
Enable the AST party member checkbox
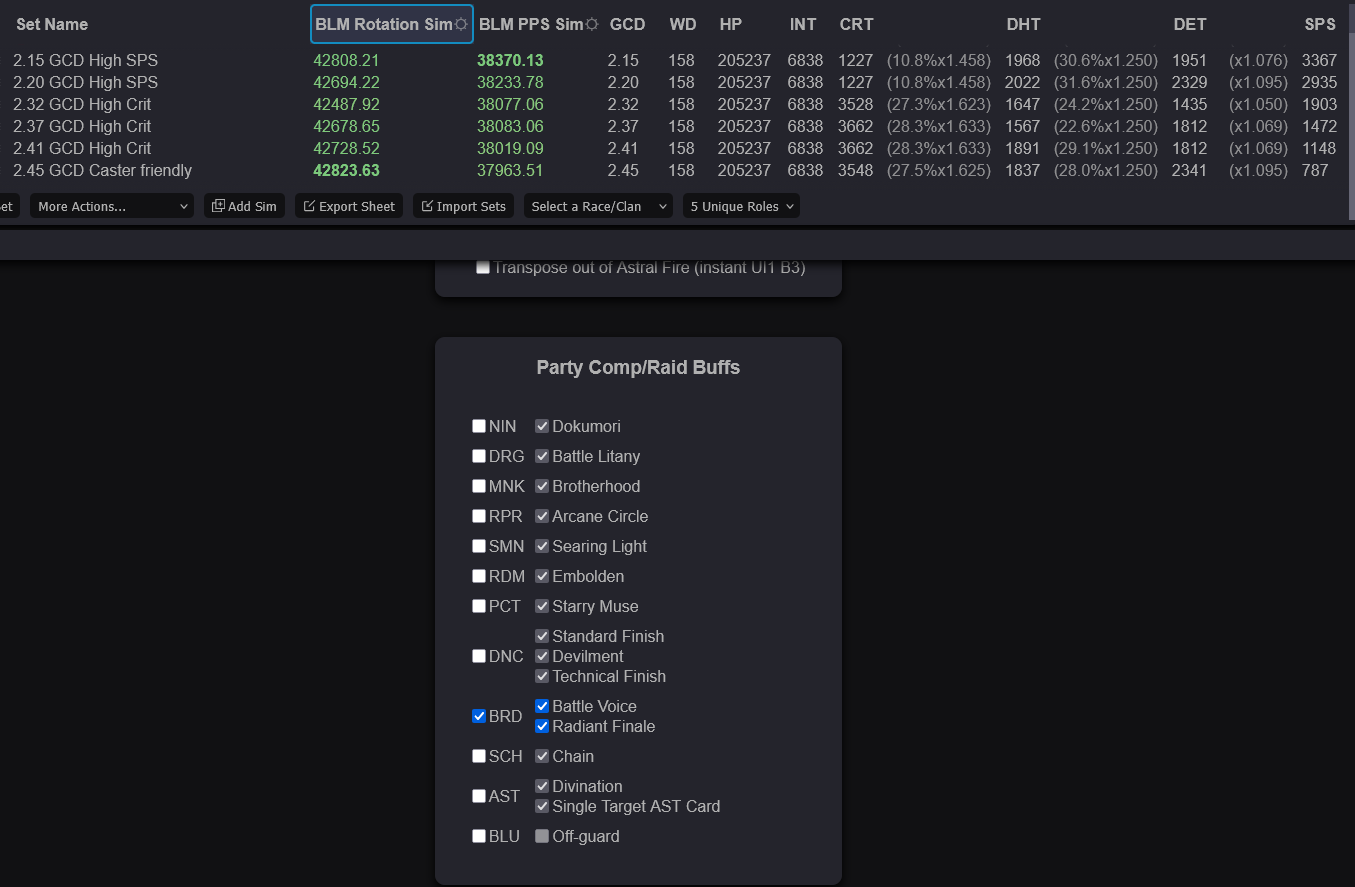coord(479,796)
